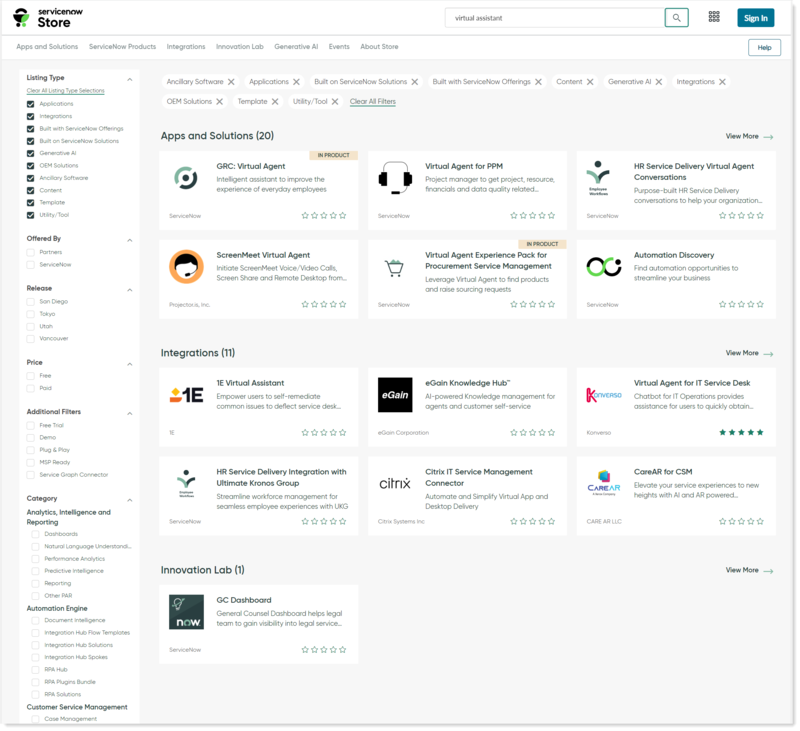Click Virtual Agent for PPM headset icon
The height and width of the screenshot is (731, 800).
(395, 178)
